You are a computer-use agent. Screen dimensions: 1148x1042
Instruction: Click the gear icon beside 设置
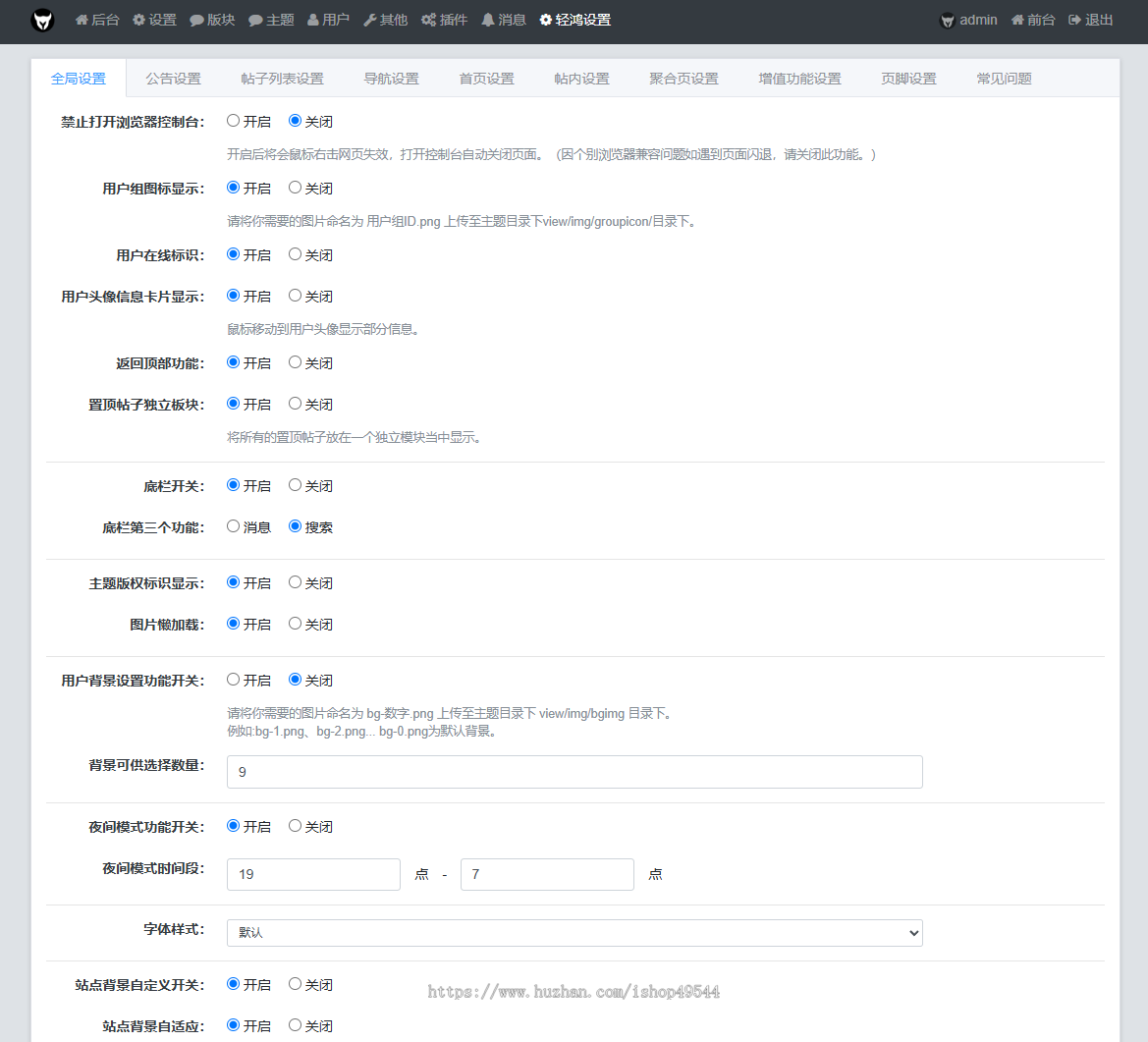coord(138,20)
